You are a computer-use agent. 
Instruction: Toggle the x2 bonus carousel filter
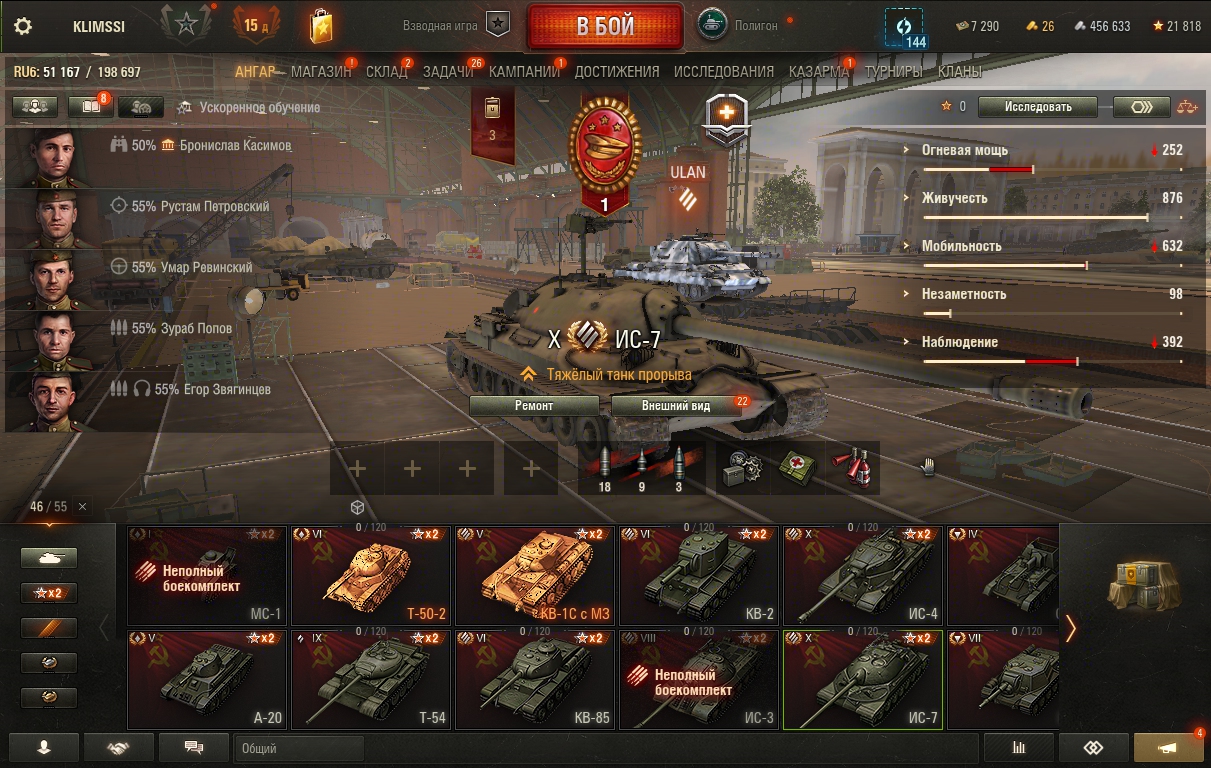click(x=49, y=592)
